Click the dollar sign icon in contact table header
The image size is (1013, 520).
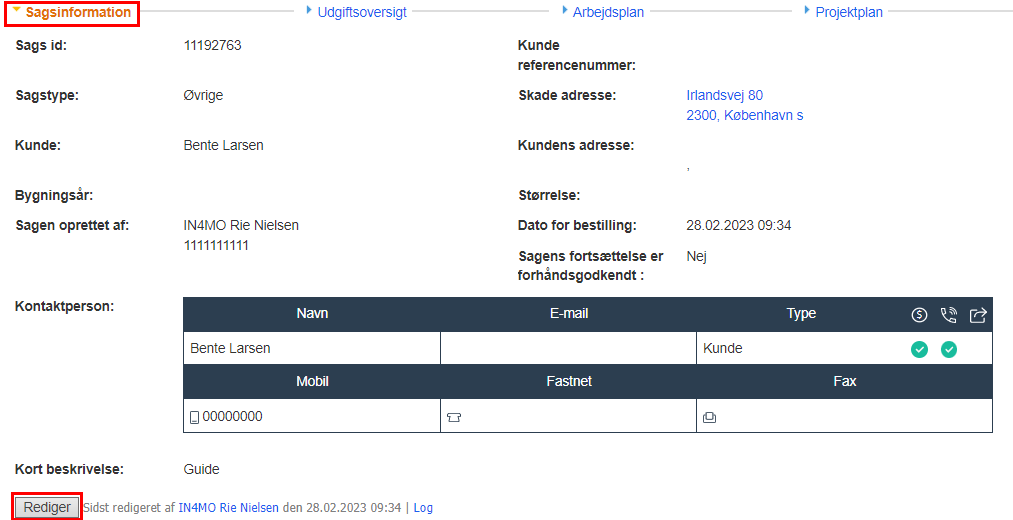click(919, 315)
